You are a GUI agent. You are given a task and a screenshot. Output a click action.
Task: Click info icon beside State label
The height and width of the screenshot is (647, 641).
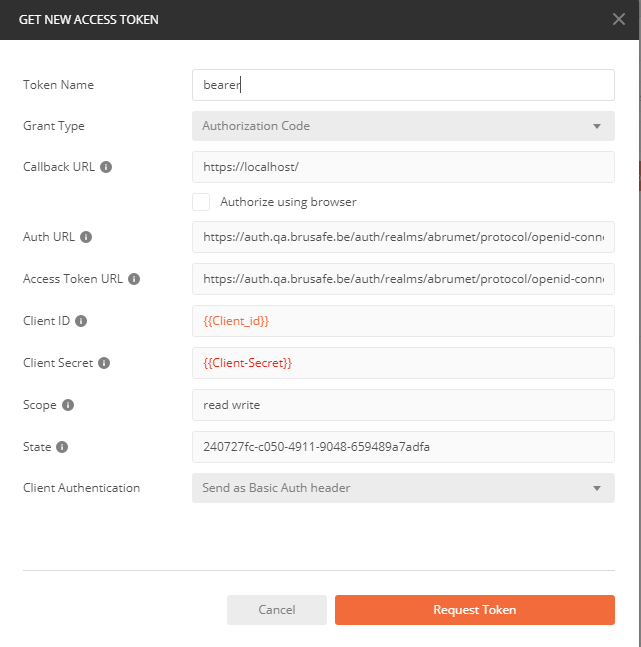point(63,447)
